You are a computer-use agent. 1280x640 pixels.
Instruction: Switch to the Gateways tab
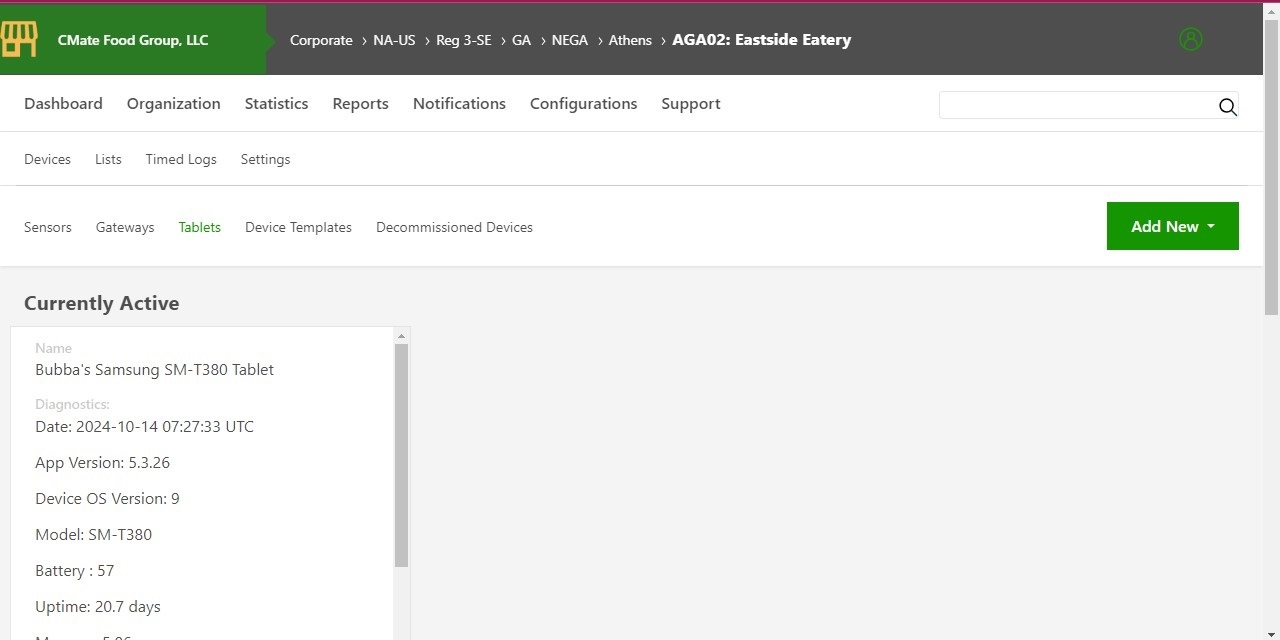(125, 228)
